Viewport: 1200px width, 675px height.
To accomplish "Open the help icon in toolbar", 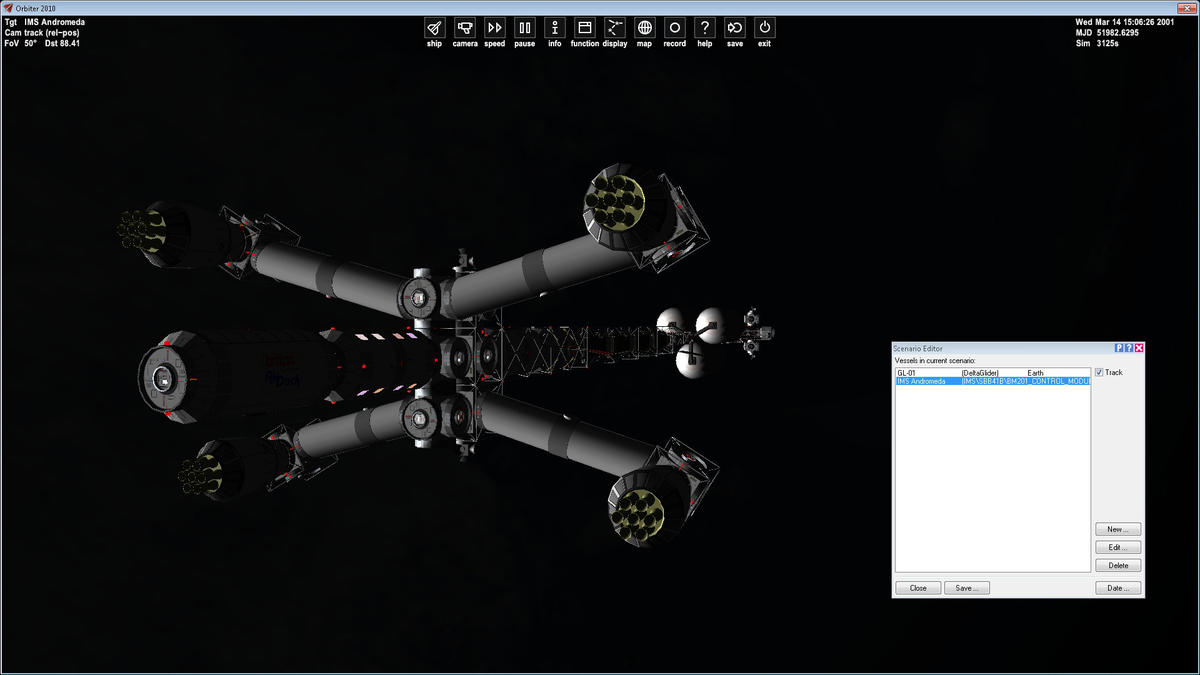I will click(705, 28).
